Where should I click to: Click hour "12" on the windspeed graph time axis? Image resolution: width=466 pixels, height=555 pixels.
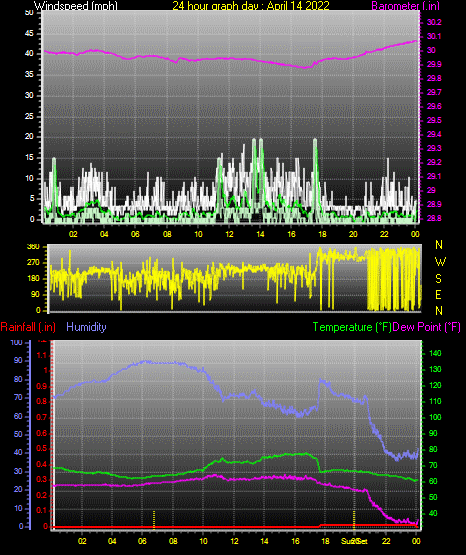tap(229, 234)
